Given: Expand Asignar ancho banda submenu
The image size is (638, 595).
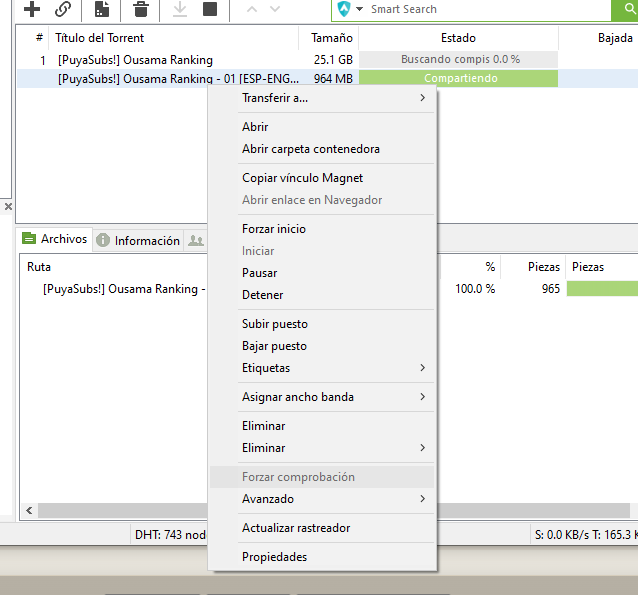Looking at the screenshot, I should pos(322,396).
